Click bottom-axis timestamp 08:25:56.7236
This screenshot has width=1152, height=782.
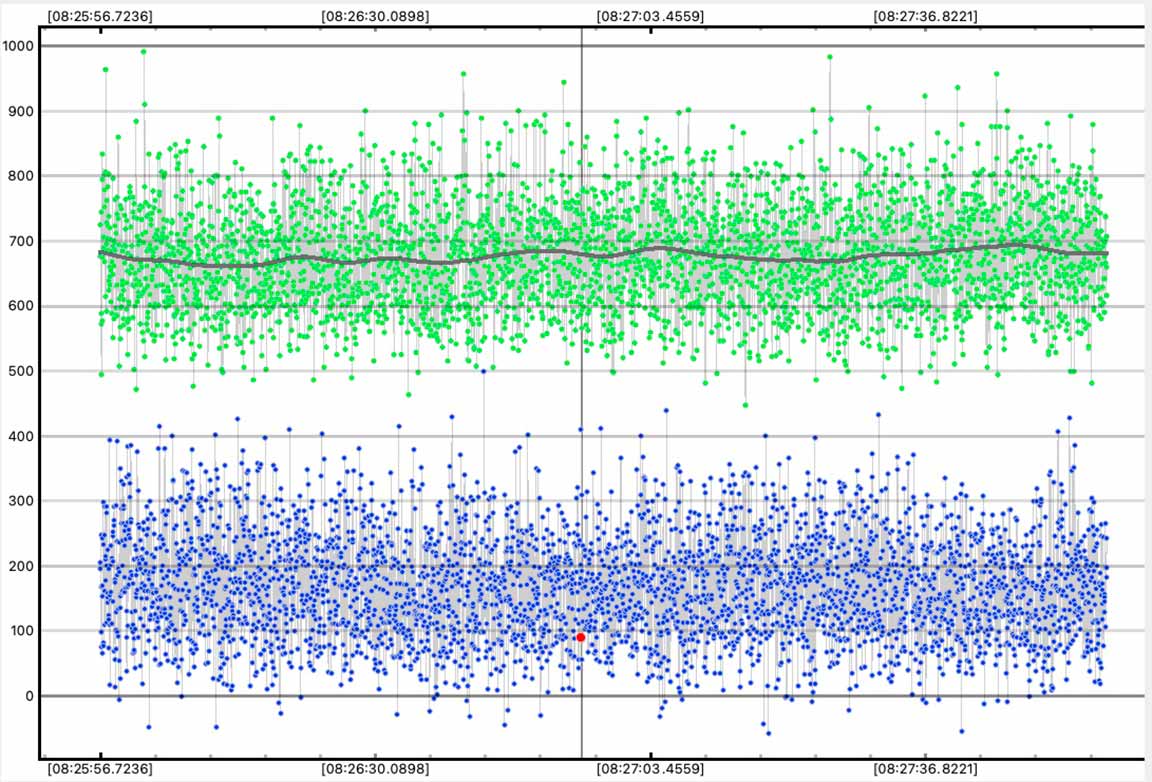click(100, 769)
